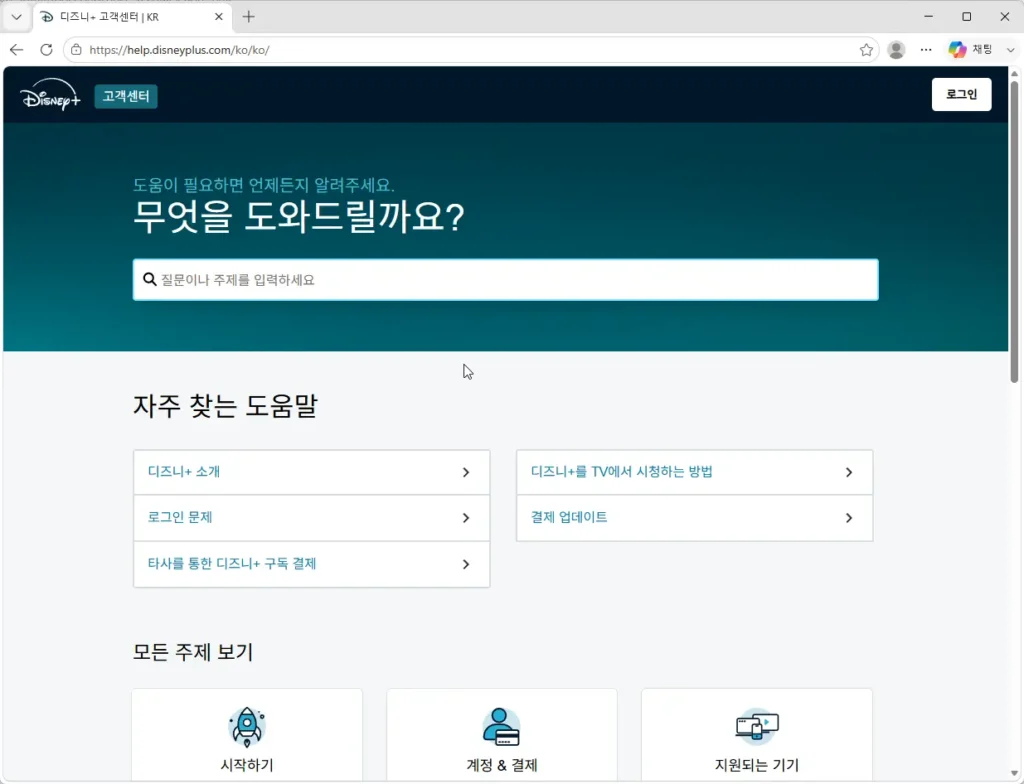
Task: Expand dropdown arrow next to 채팅
Action: (1010, 50)
